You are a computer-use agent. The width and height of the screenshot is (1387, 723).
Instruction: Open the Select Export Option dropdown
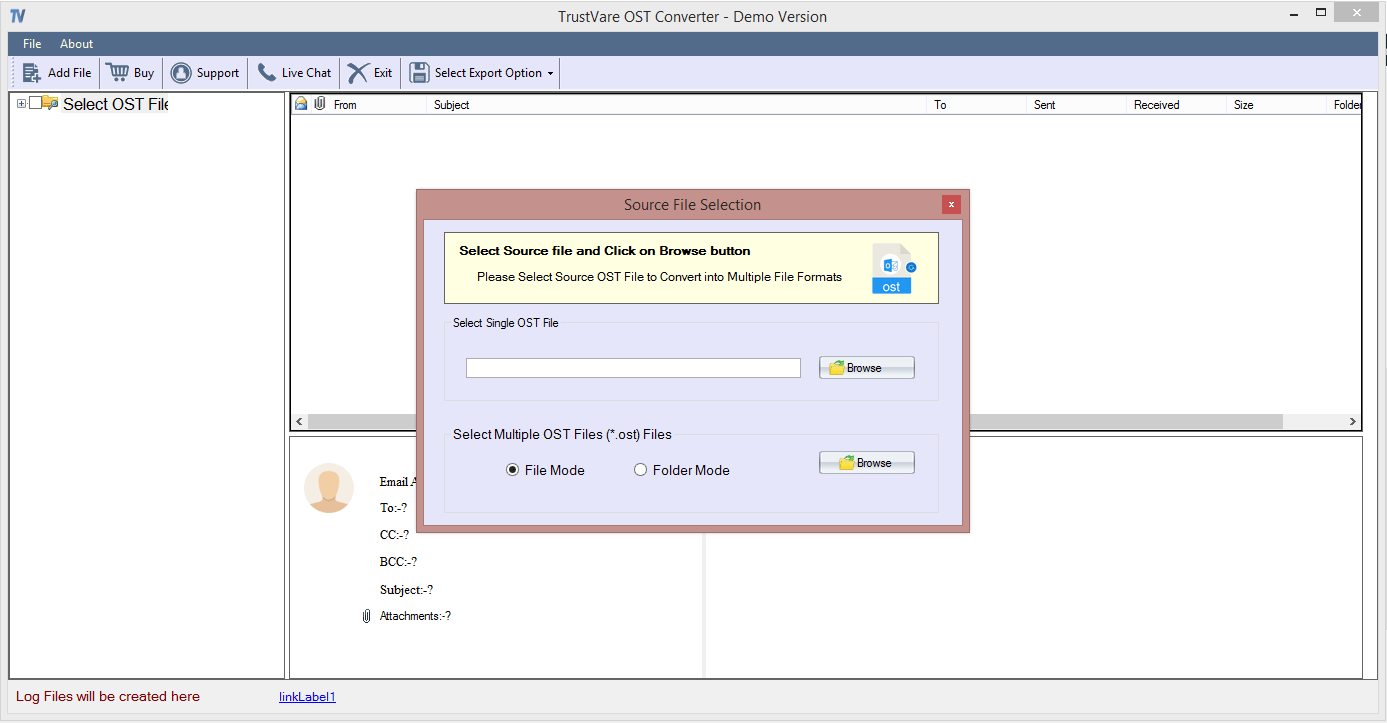point(550,72)
